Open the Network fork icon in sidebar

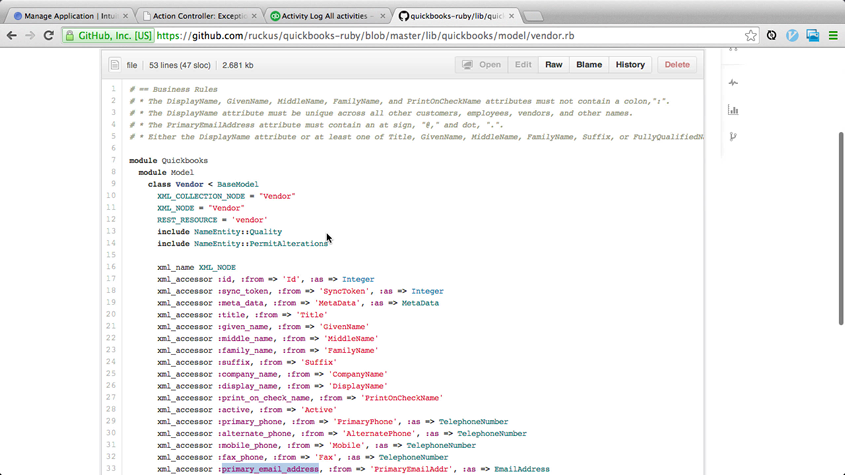pos(733,136)
